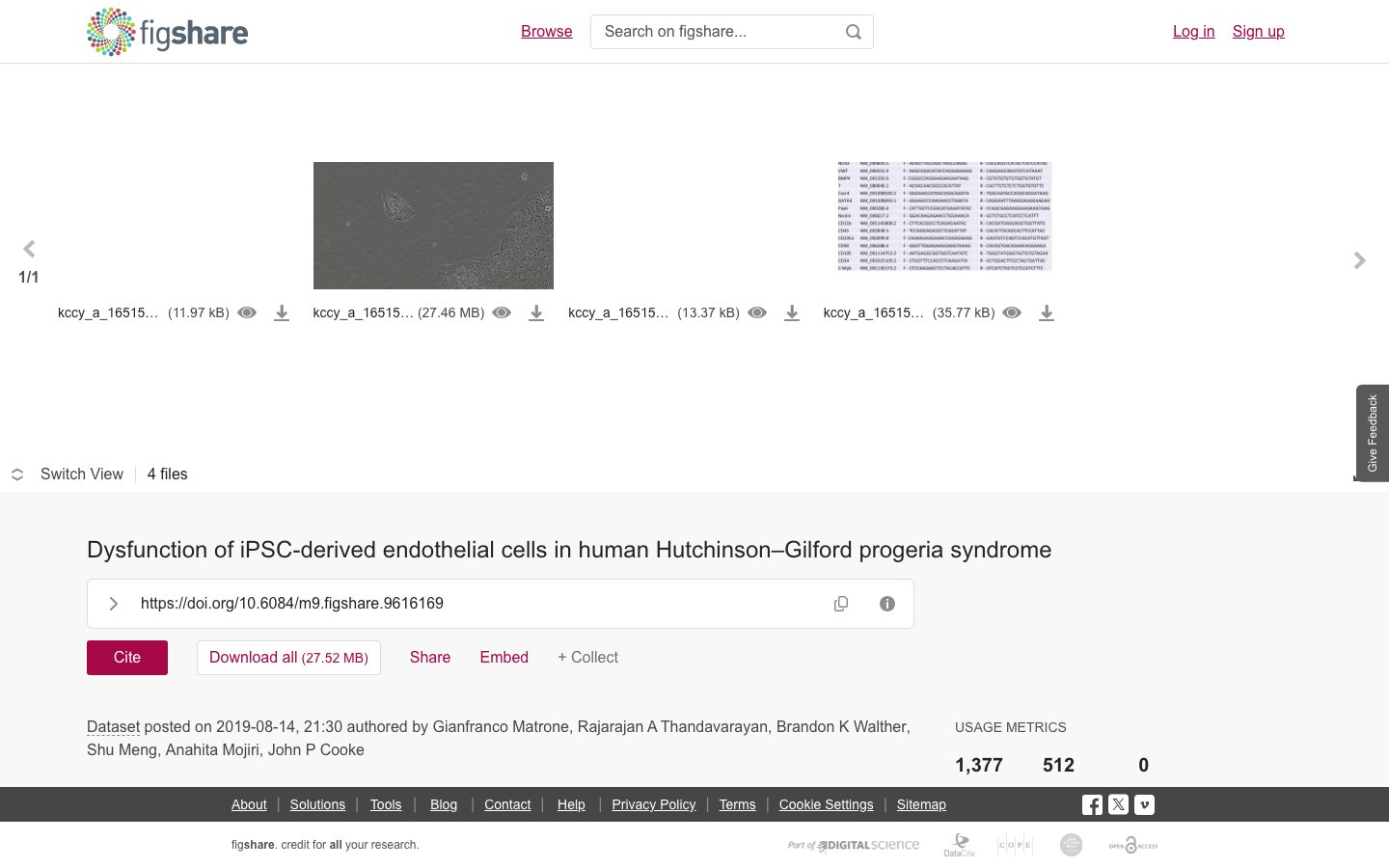Open the Sitemap footer link

coord(921,804)
